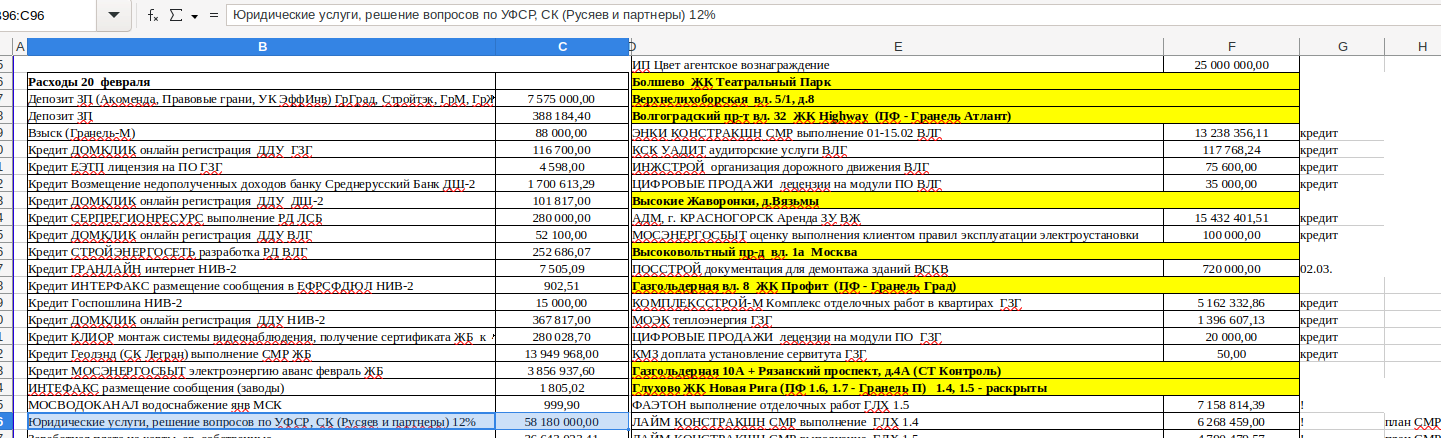1441x438 pixels.
Task: Open the Name Box dropdown arrow
Action: 113,15
